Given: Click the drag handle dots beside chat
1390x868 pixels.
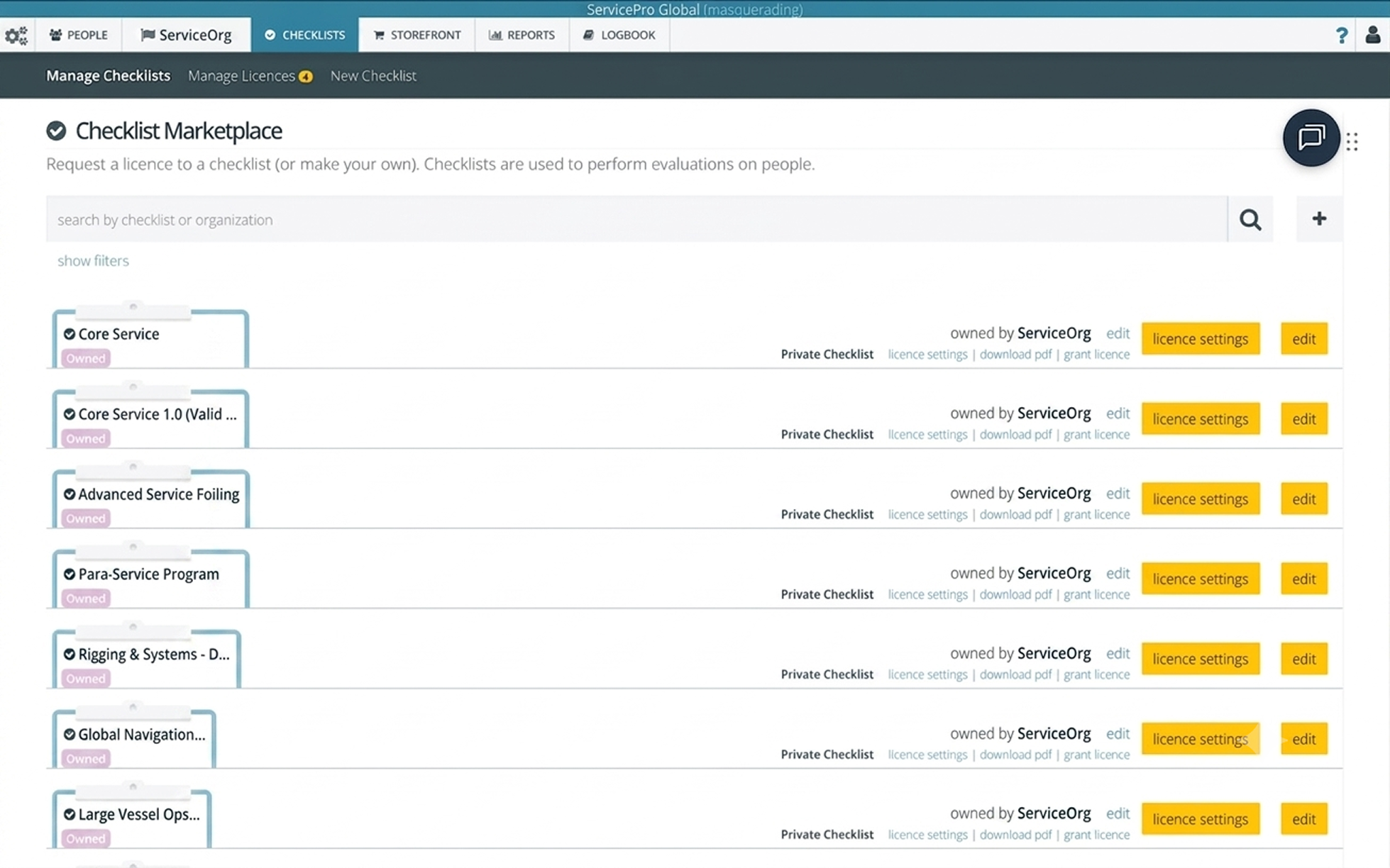Looking at the screenshot, I should point(1352,142).
